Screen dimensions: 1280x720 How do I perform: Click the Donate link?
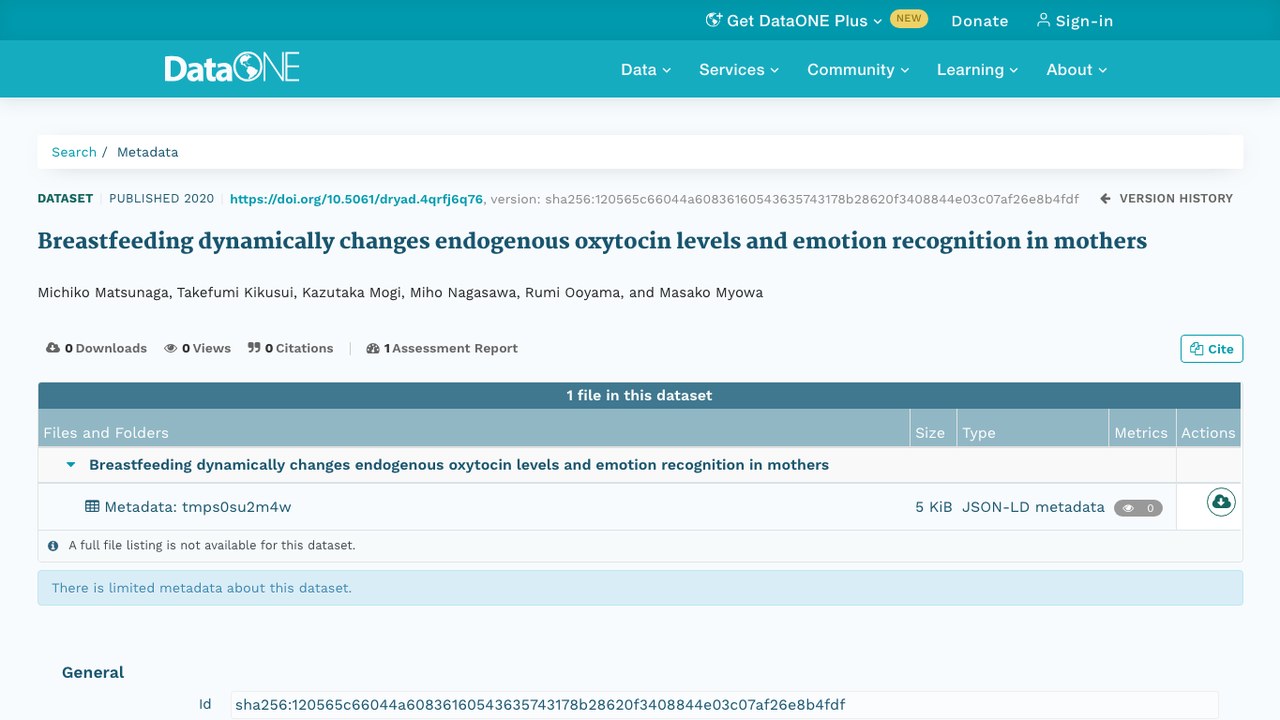(979, 21)
